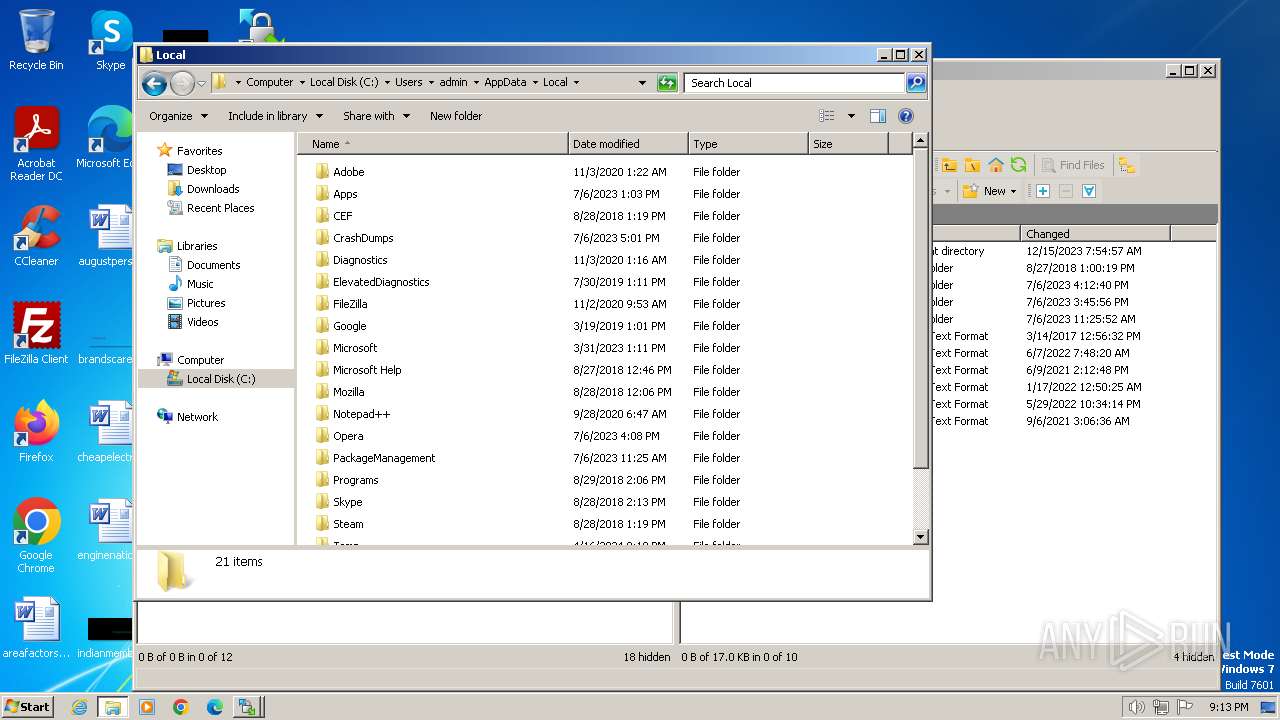Open CCleaner desktop shortcut
This screenshot has width=1280, height=720.
click(36, 236)
